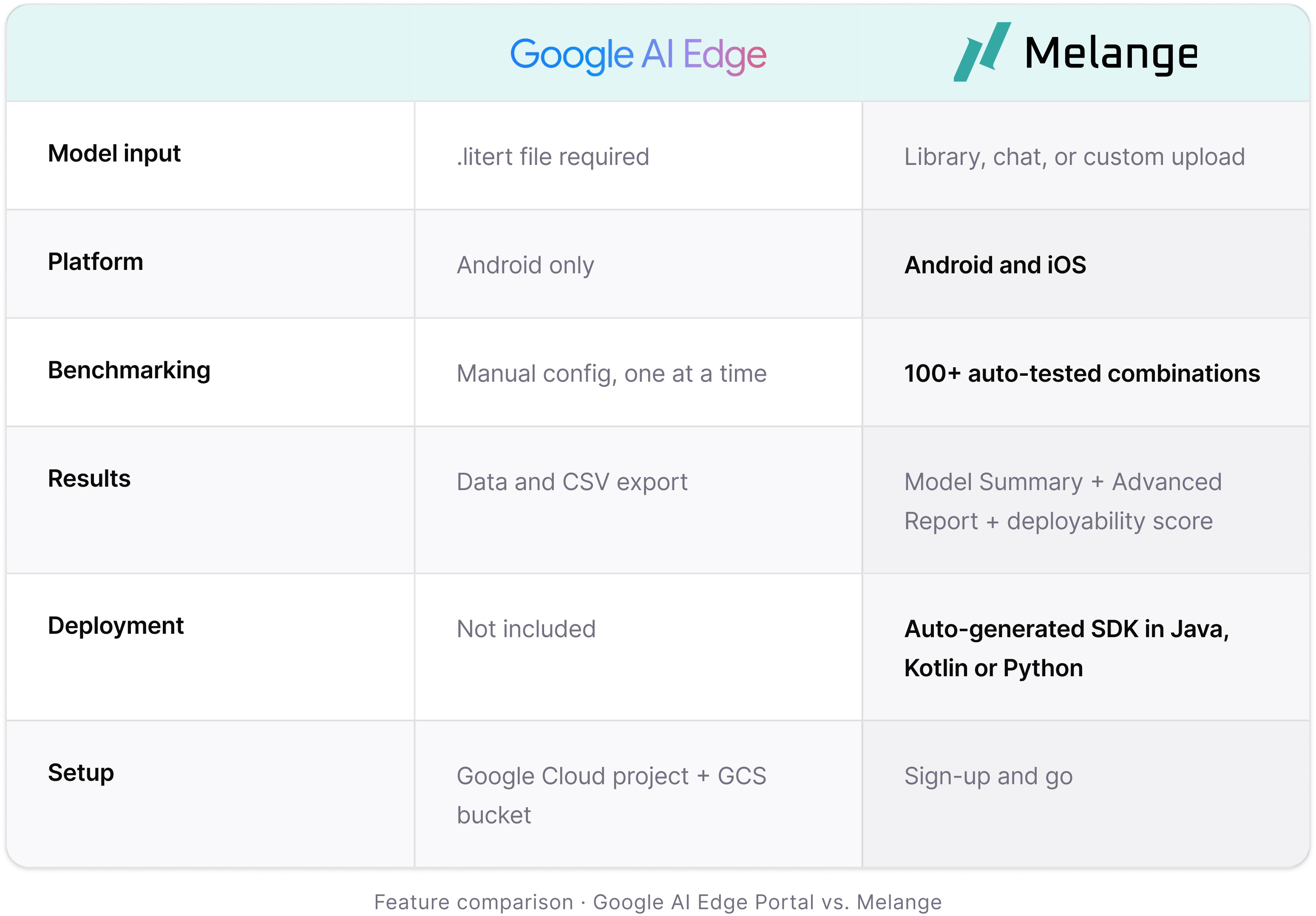Click the Melange green logo icon
Screen dimensions: 1316x916
click(982, 51)
